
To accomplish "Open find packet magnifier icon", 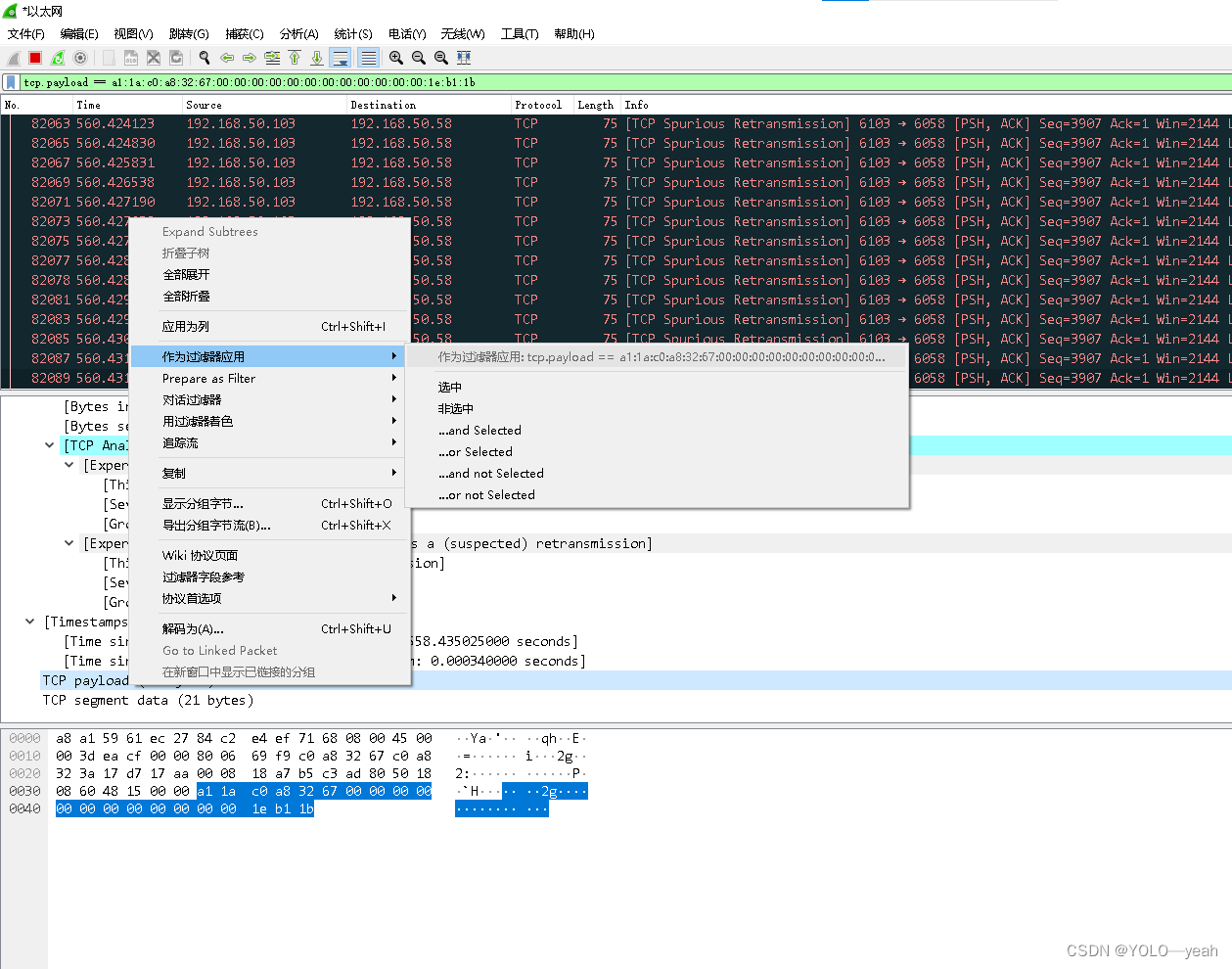I will [205, 58].
